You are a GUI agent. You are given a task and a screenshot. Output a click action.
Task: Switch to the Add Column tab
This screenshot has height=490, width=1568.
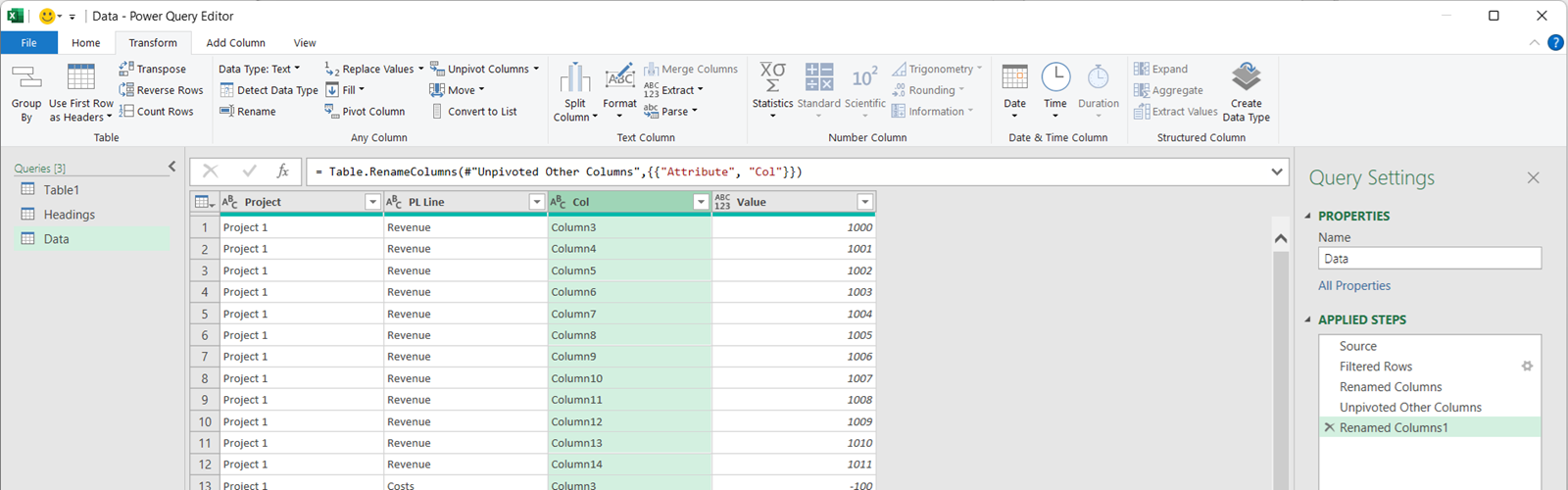click(x=235, y=43)
